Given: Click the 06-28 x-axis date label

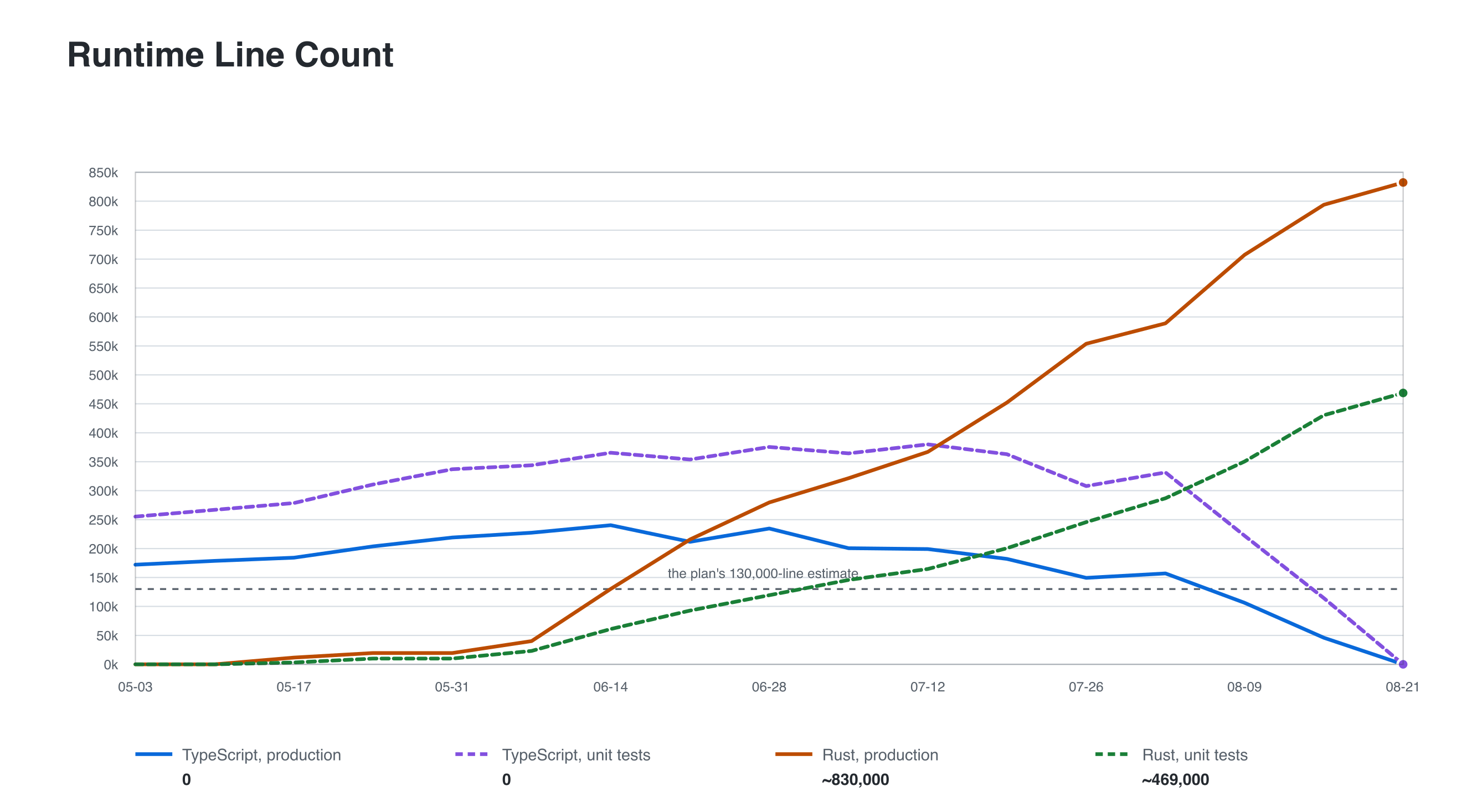Looking at the screenshot, I should [x=769, y=686].
